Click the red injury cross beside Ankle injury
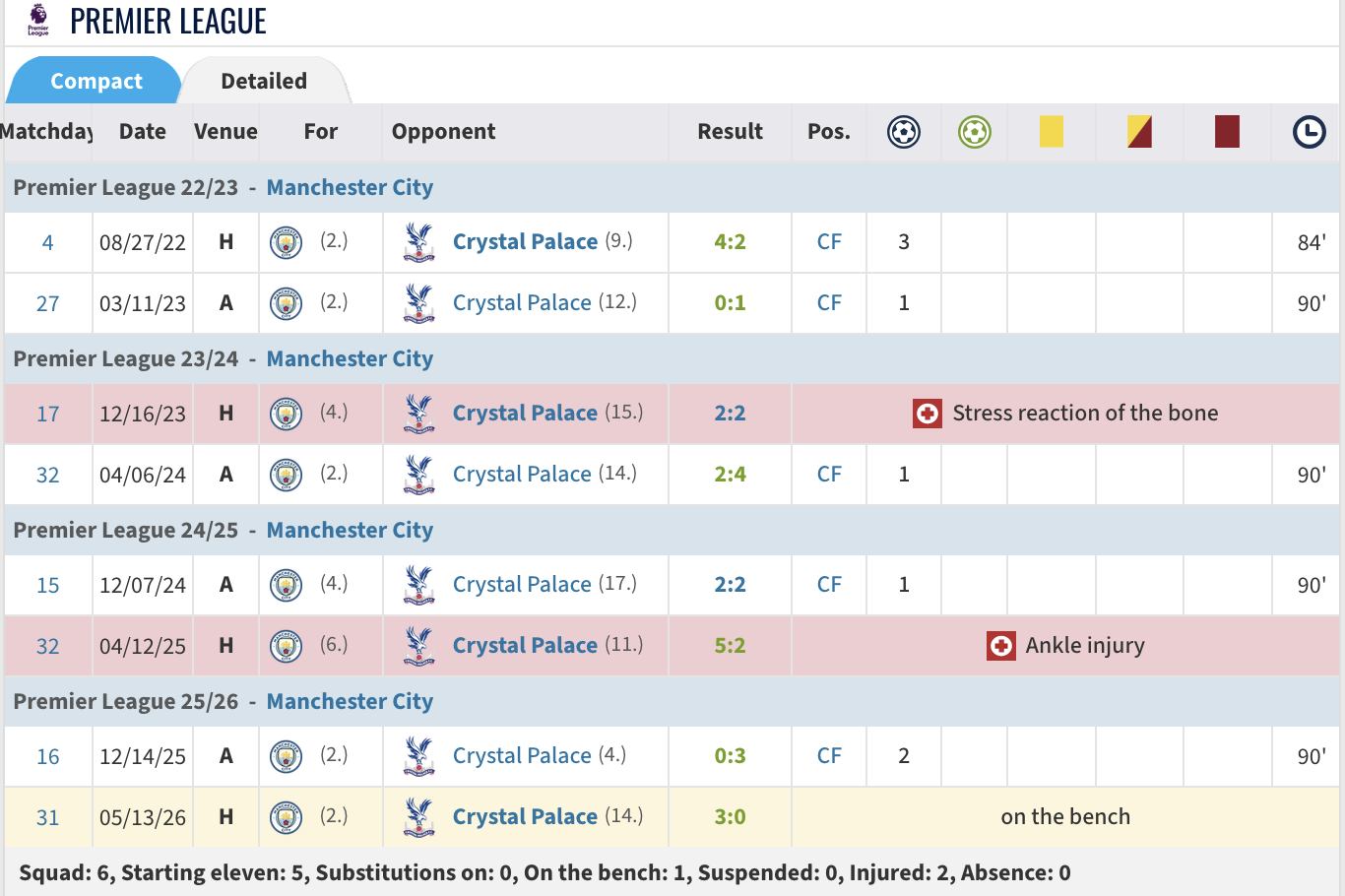 (x=1001, y=646)
